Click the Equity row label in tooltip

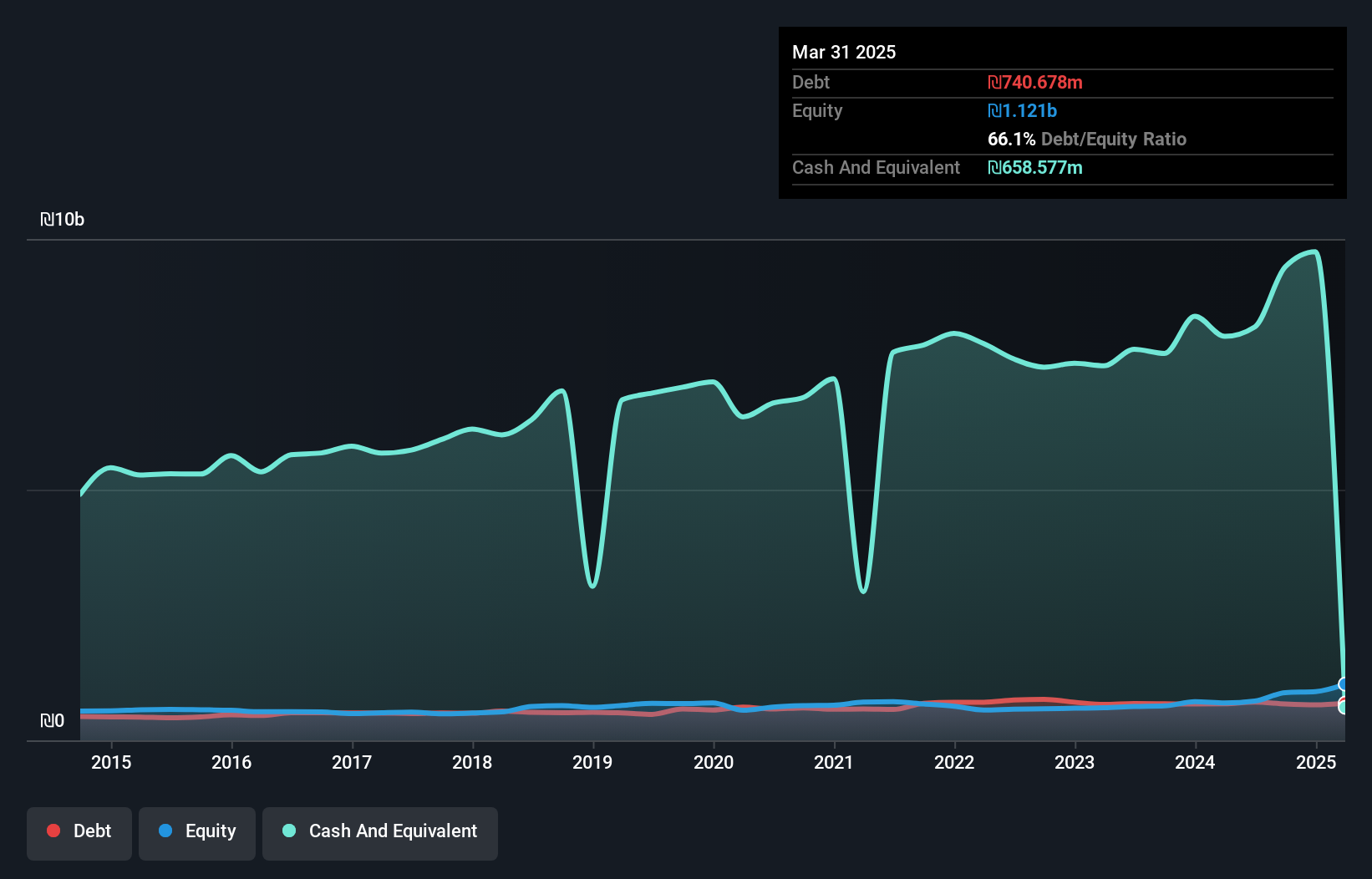tap(817, 110)
